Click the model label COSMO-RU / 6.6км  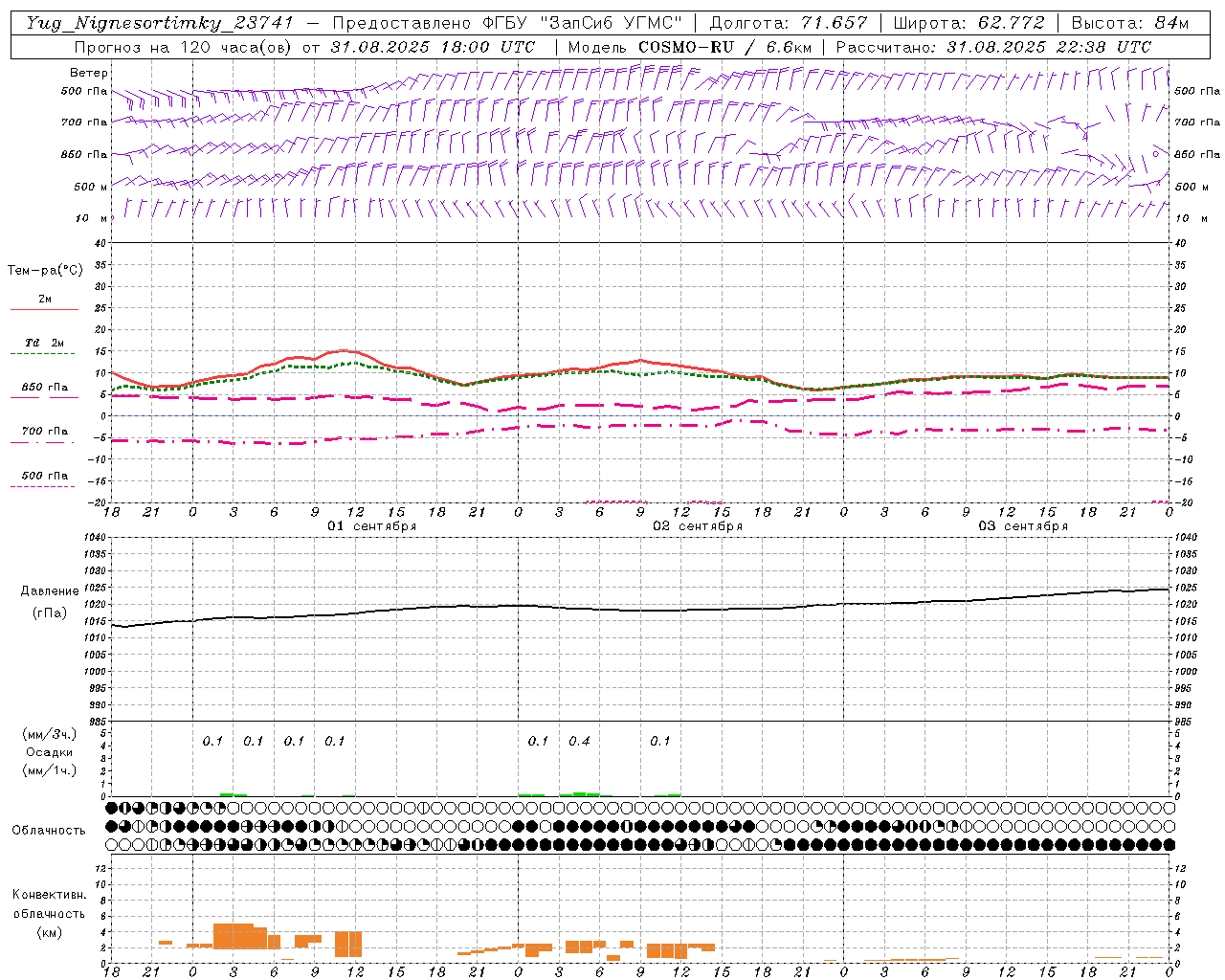(724, 47)
